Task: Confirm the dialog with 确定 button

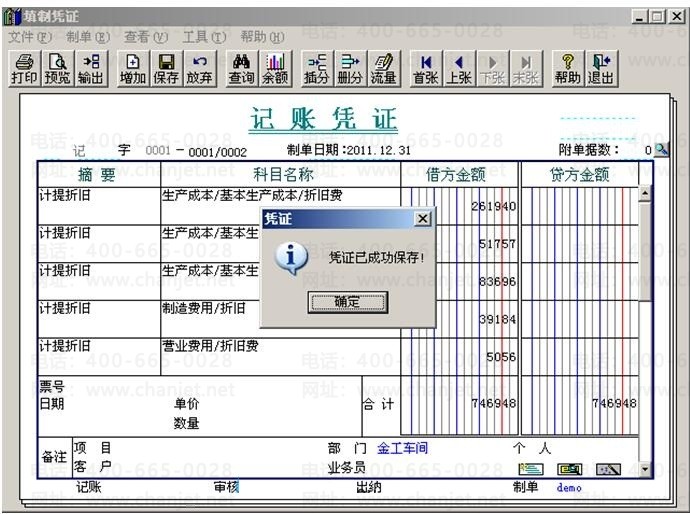Action: coord(348,302)
